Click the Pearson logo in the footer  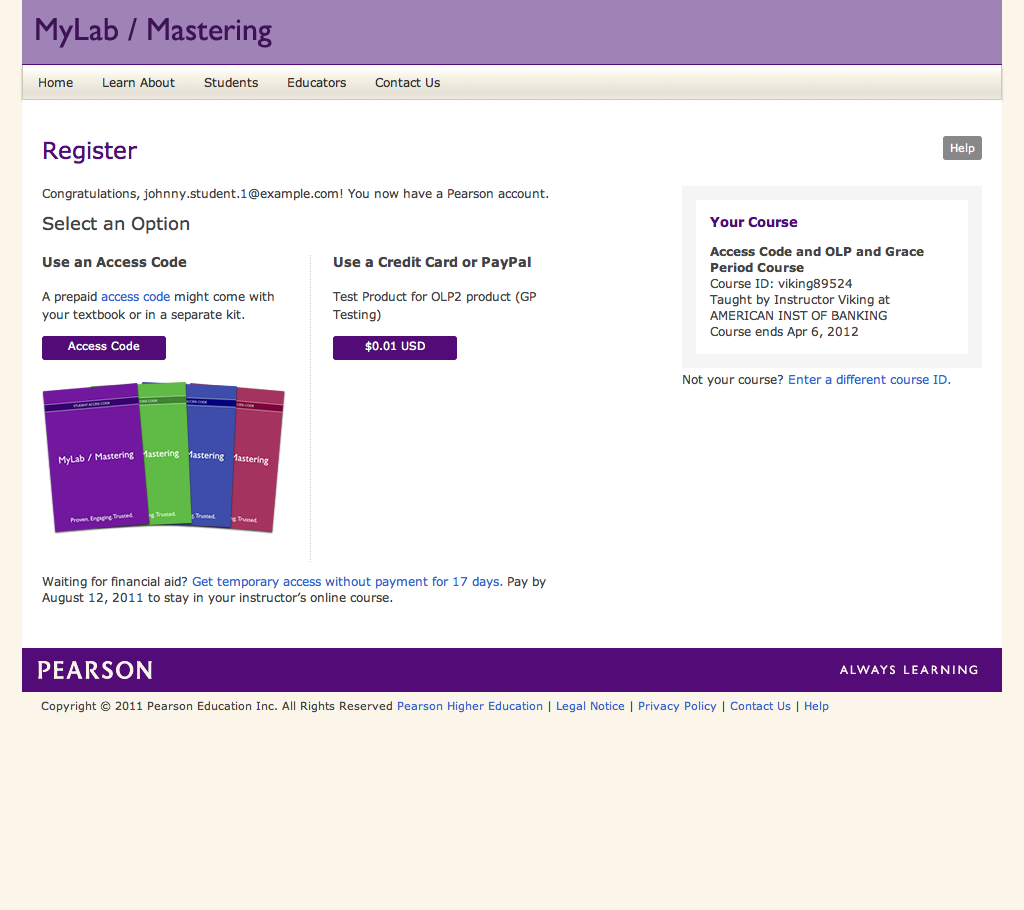coord(95,670)
